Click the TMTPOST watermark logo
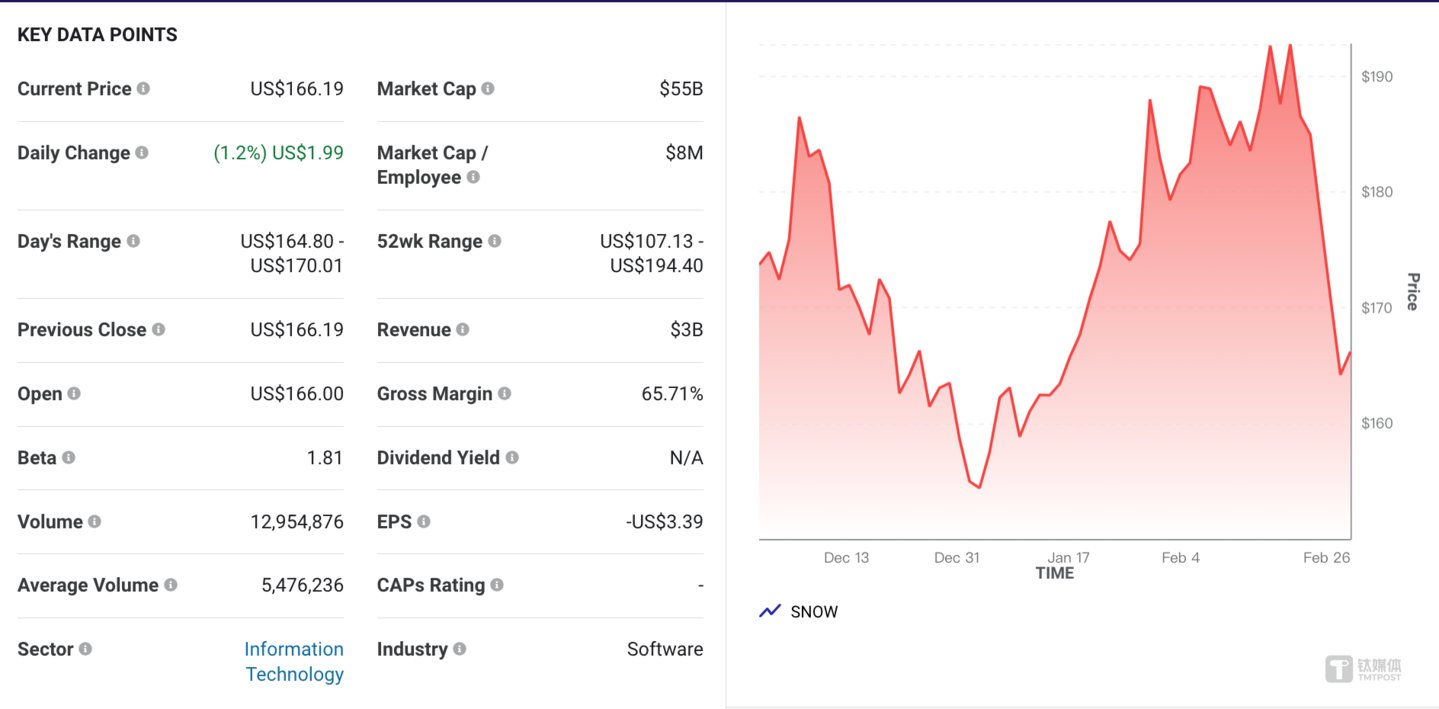 [x=1363, y=669]
